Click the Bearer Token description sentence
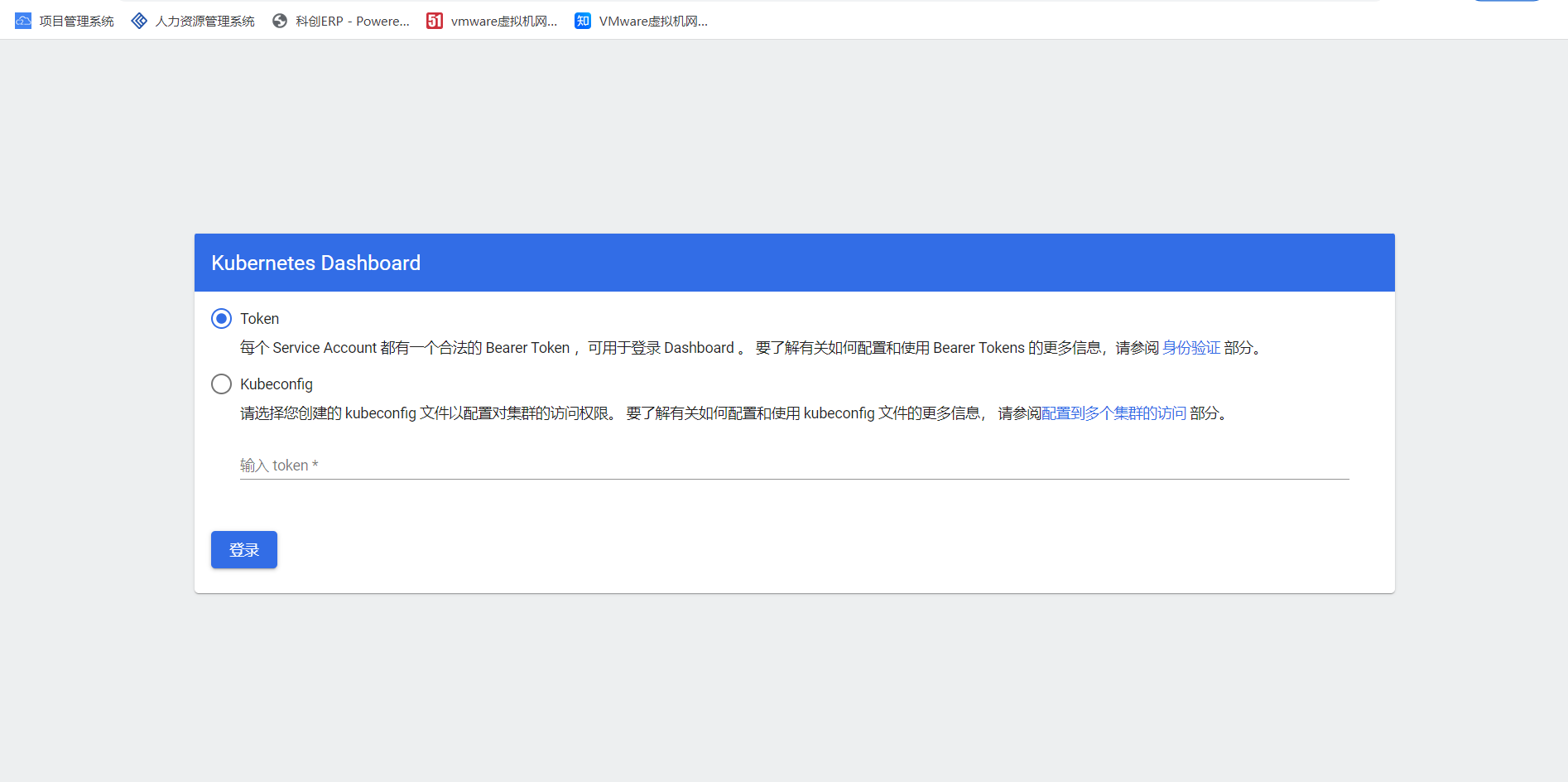The image size is (1568, 782). [x=753, y=348]
